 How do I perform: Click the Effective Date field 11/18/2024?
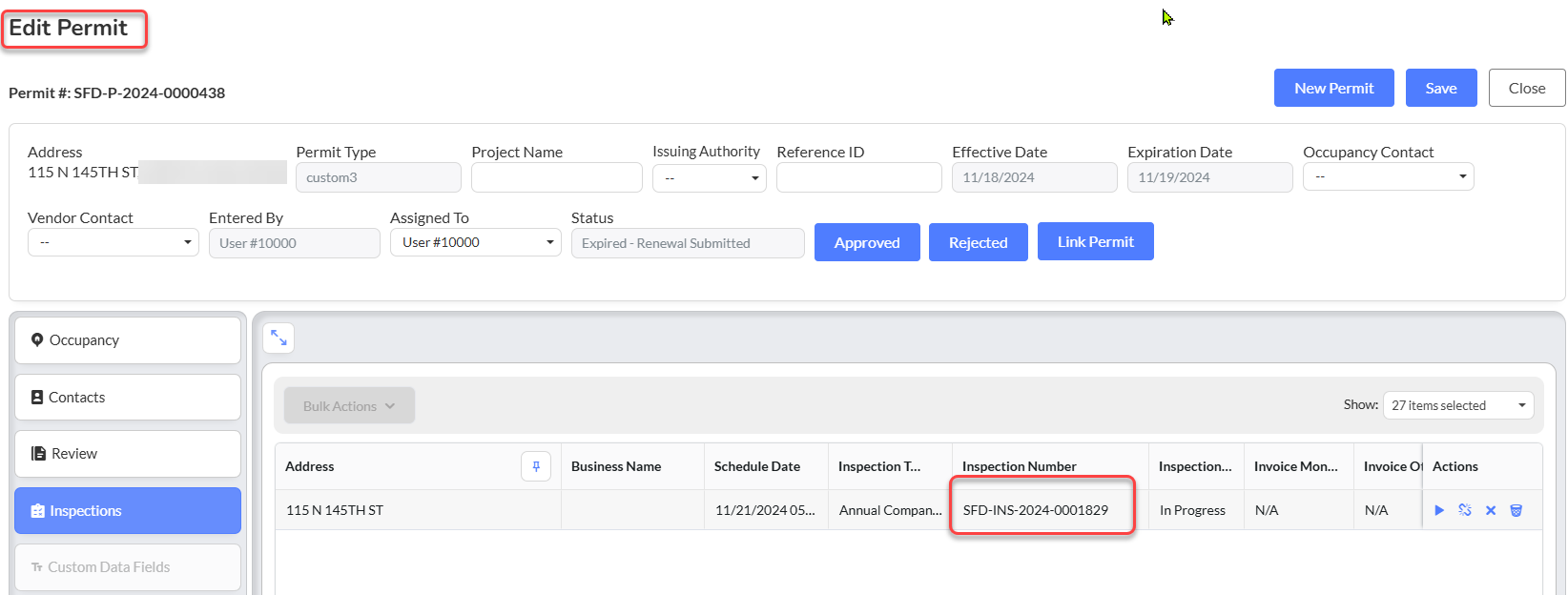[1035, 177]
